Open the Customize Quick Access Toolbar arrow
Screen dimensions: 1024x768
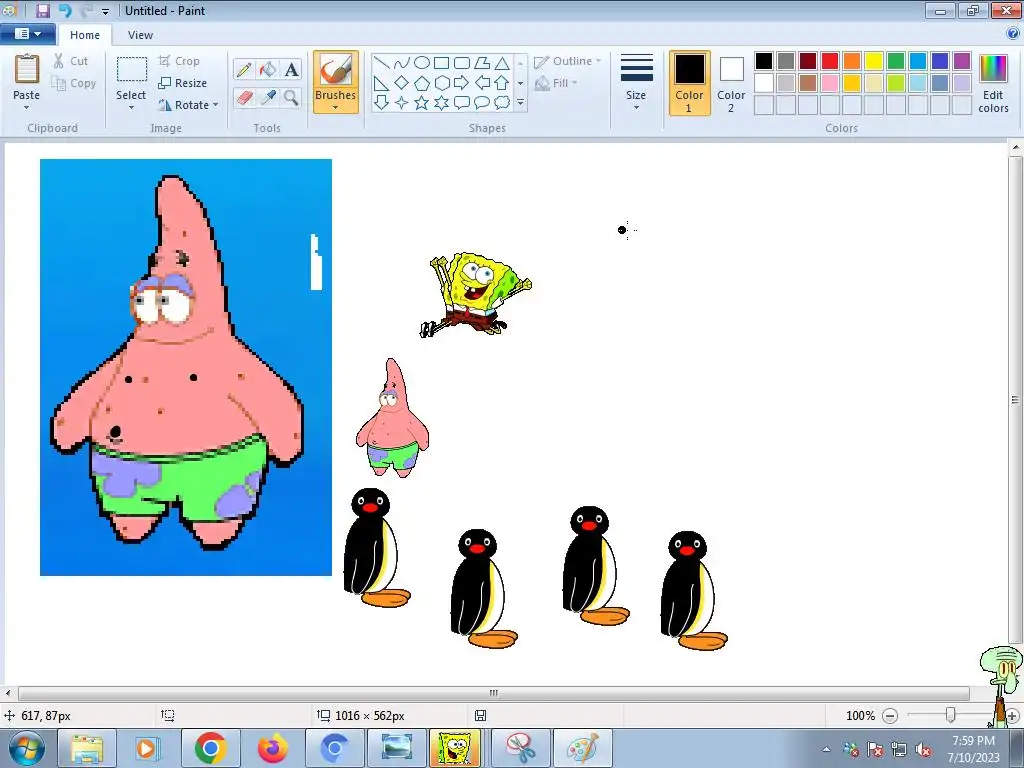coord(105,11)
